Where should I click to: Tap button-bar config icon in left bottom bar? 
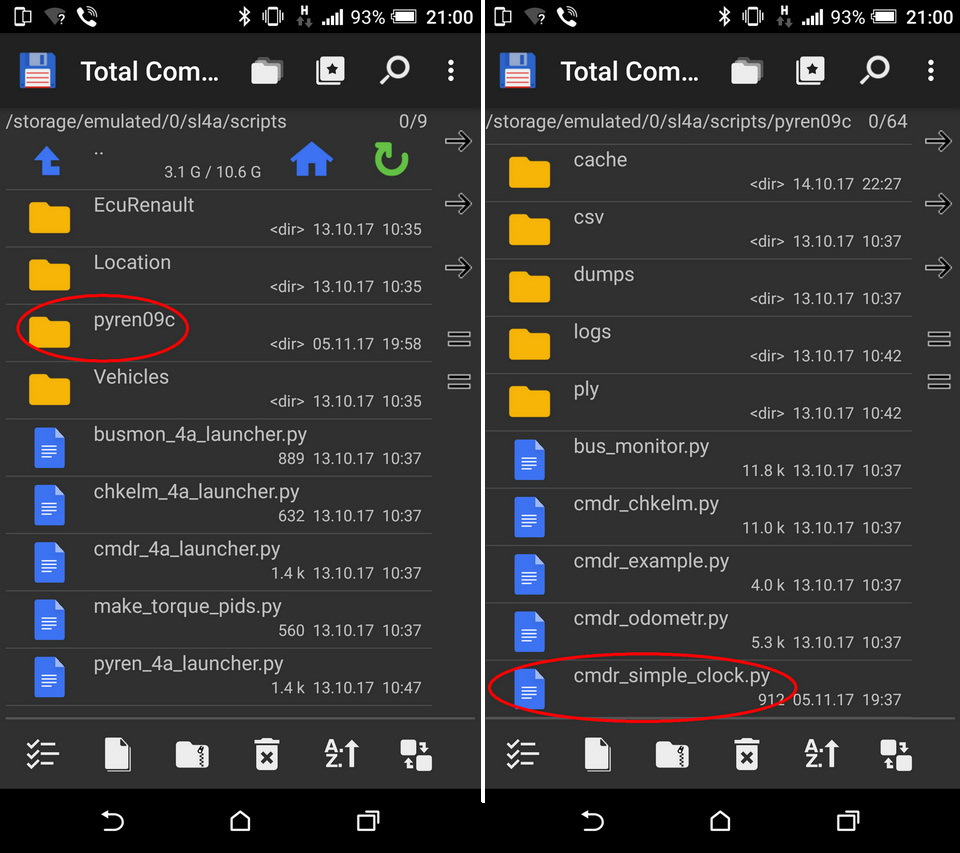point(416,754)
